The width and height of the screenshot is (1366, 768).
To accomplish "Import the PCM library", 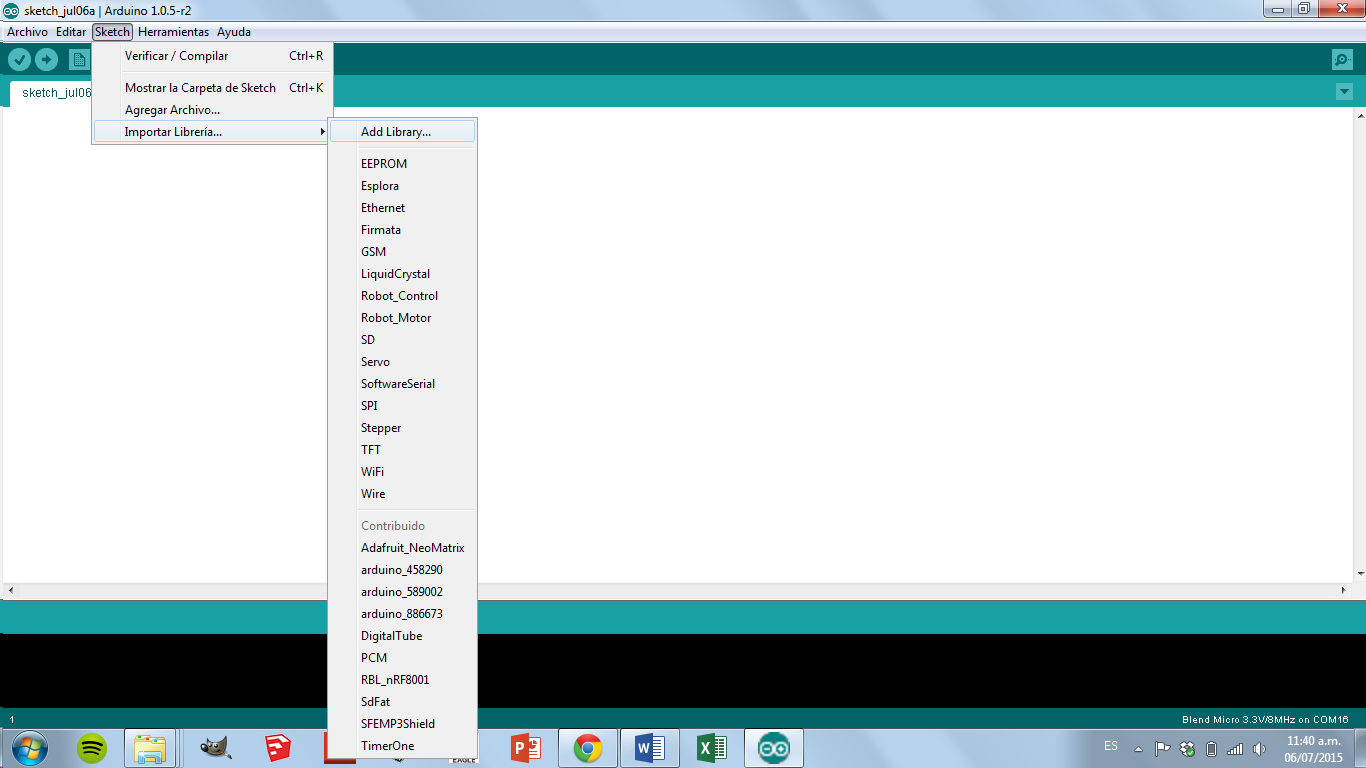I will pyautogui.click(x=403, y=658).
